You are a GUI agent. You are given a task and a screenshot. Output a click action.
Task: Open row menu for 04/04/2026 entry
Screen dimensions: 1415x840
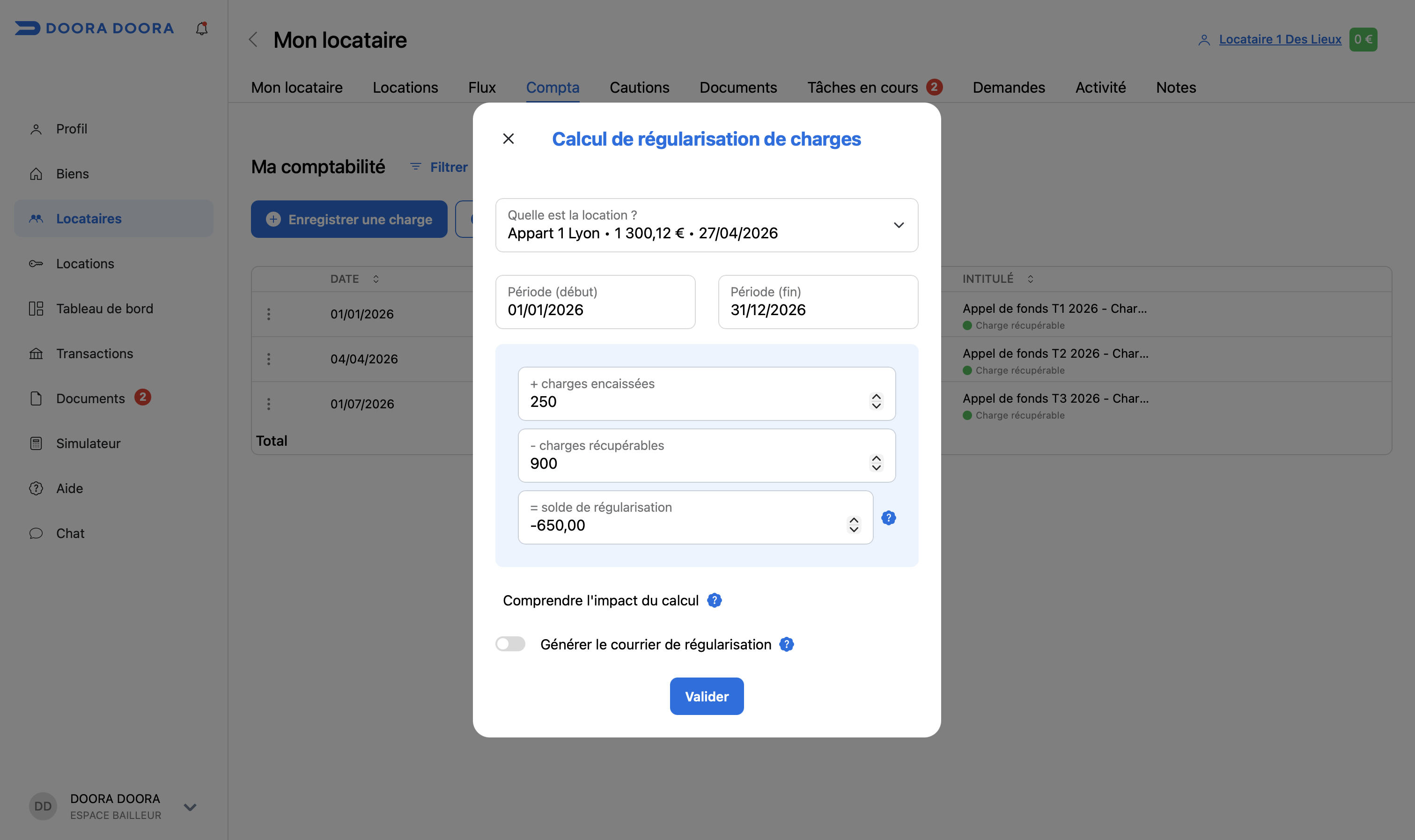[269, 359]
